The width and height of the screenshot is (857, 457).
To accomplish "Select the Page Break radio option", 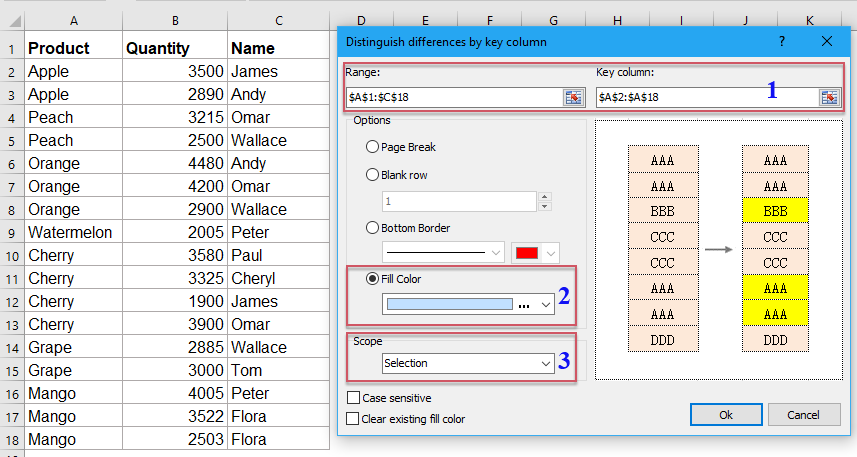I will (x=373, y=147).
